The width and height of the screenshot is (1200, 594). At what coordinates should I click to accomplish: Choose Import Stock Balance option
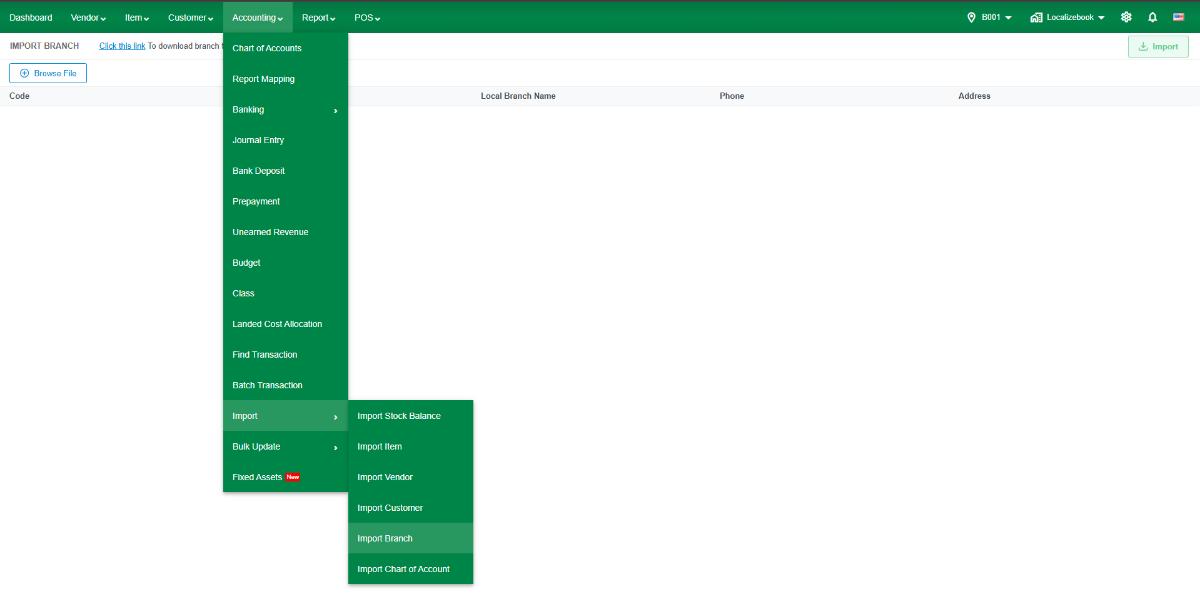pos(410,416)
